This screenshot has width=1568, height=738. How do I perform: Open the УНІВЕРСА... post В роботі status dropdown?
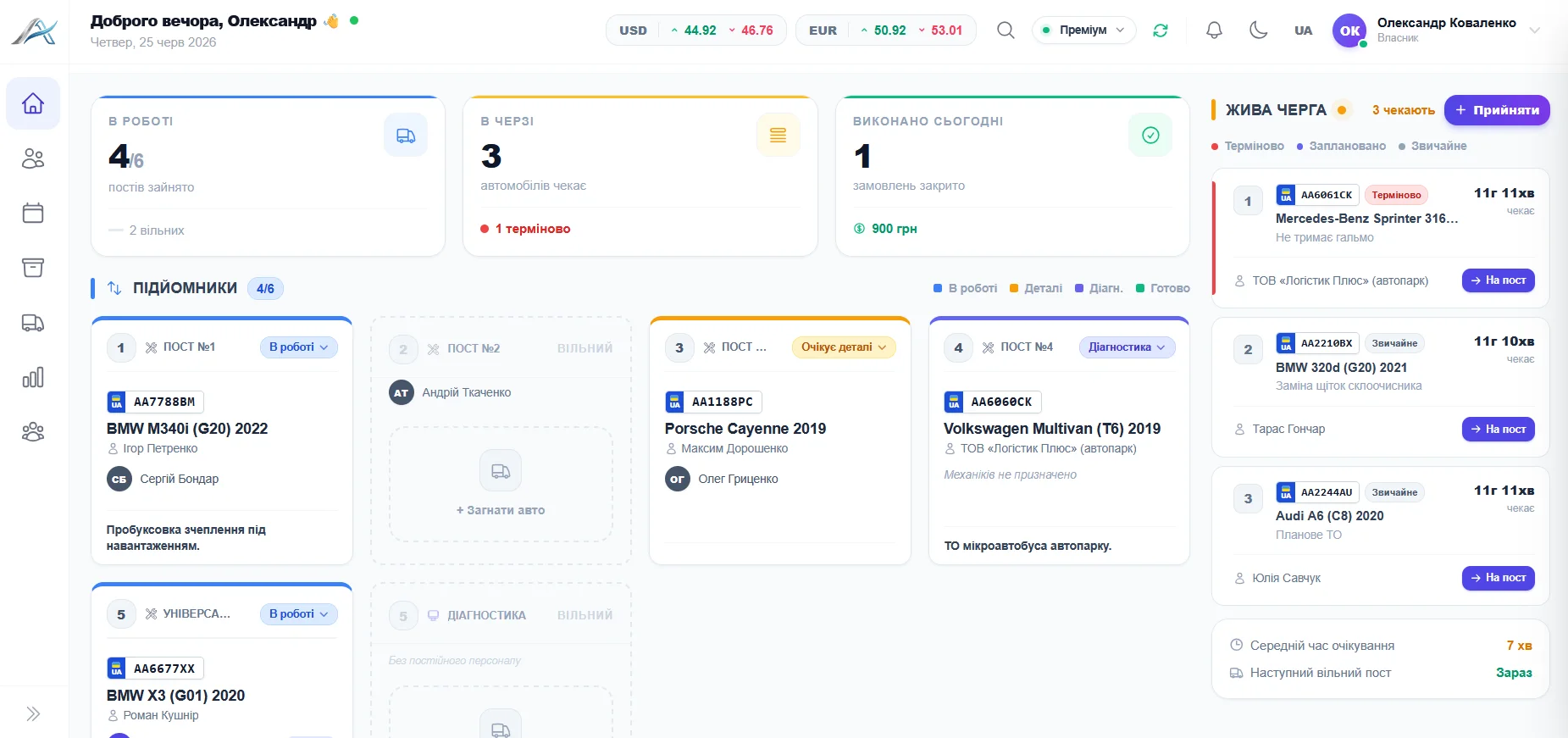click(298, 614)
